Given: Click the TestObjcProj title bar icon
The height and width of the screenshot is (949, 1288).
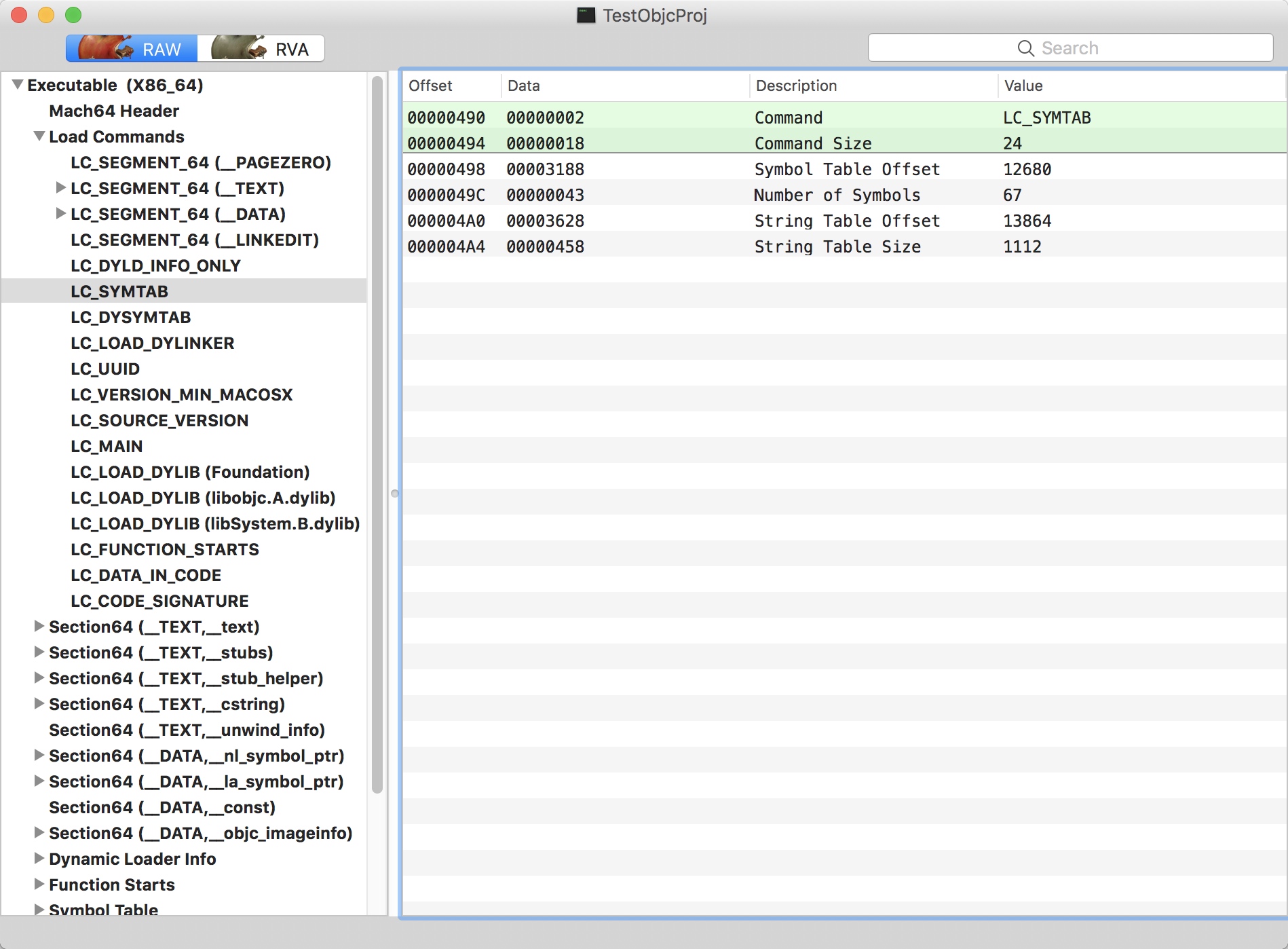Looking at the screenshot, I should [586, 15].
